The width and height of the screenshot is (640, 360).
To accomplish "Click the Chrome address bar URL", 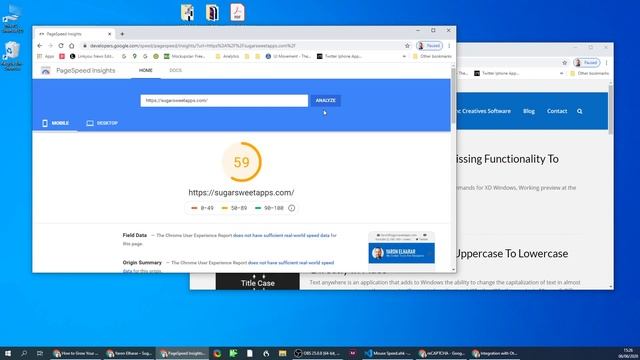I will coord(193,46).
